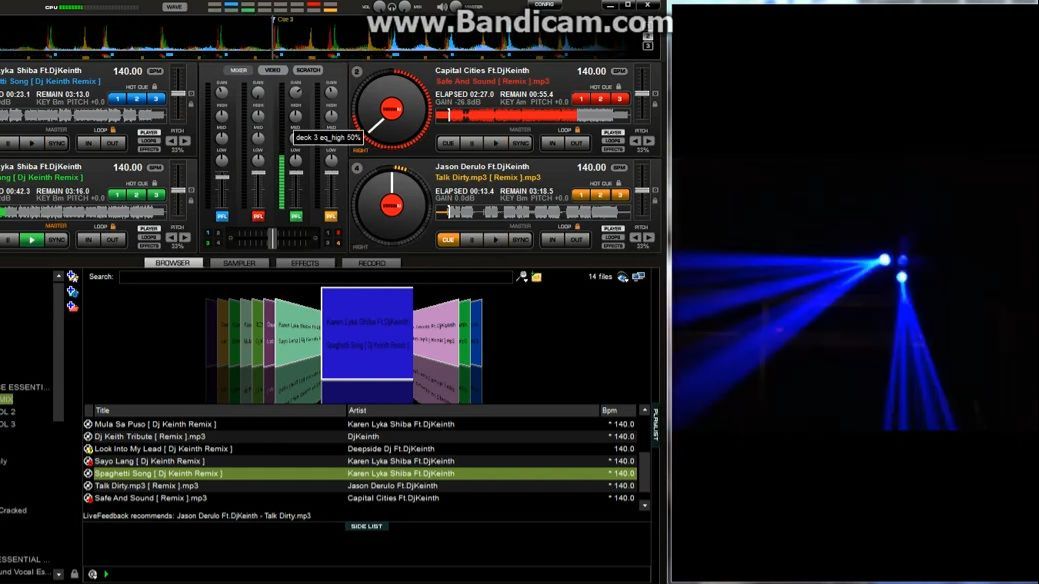Image resolution: width=1039 pixels, height=584 pixels.
Task: Click the disc icon beside Mula Sa Puso row
Action: [x=88, y=424]
